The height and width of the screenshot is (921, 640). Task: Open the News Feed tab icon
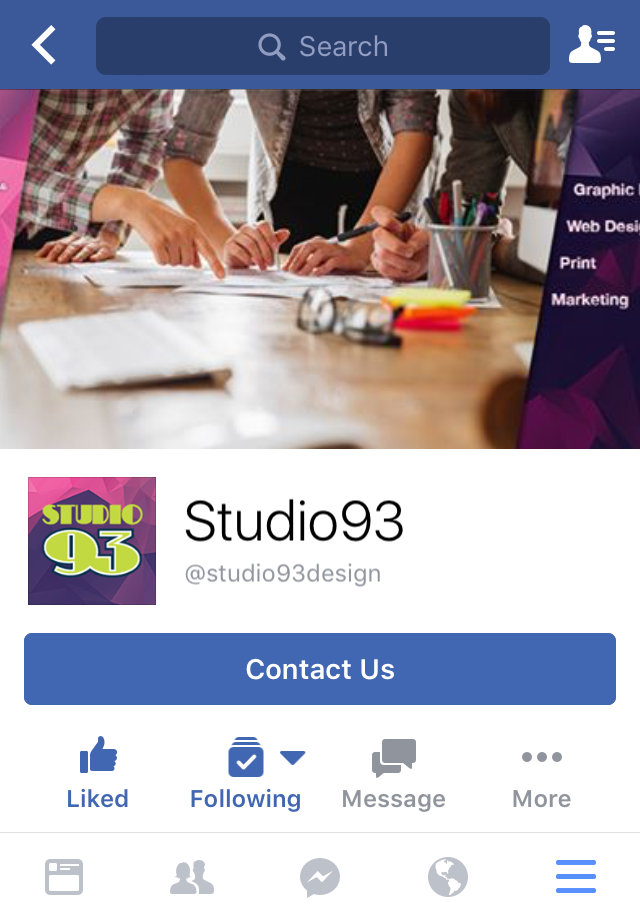64,876
